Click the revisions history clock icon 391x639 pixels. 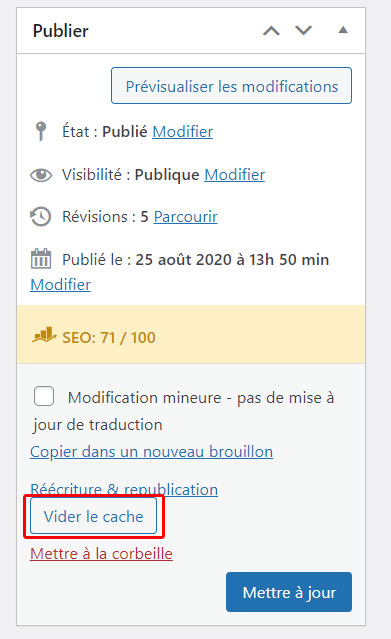[41, 216]
